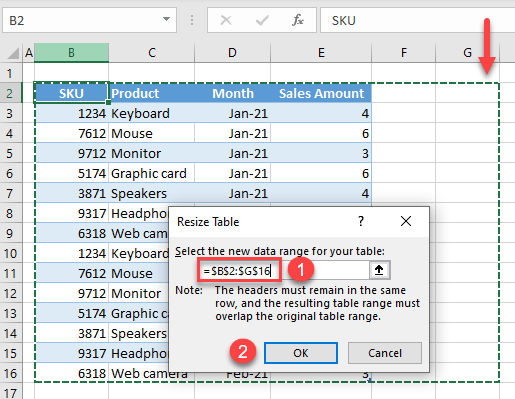Click SKU 1234 in row 10
The height and width of the screenshot is (399, 515).
[71, 254]
